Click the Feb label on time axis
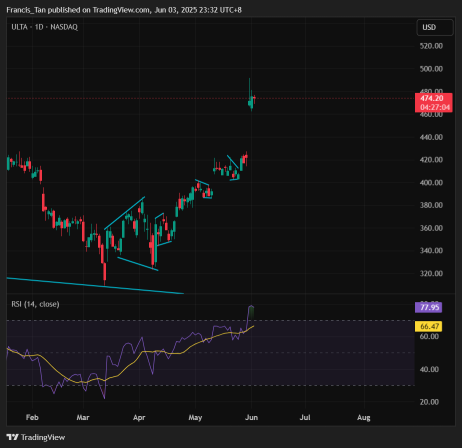The height and width of the screenshot is (448, 462). [32, 417]
